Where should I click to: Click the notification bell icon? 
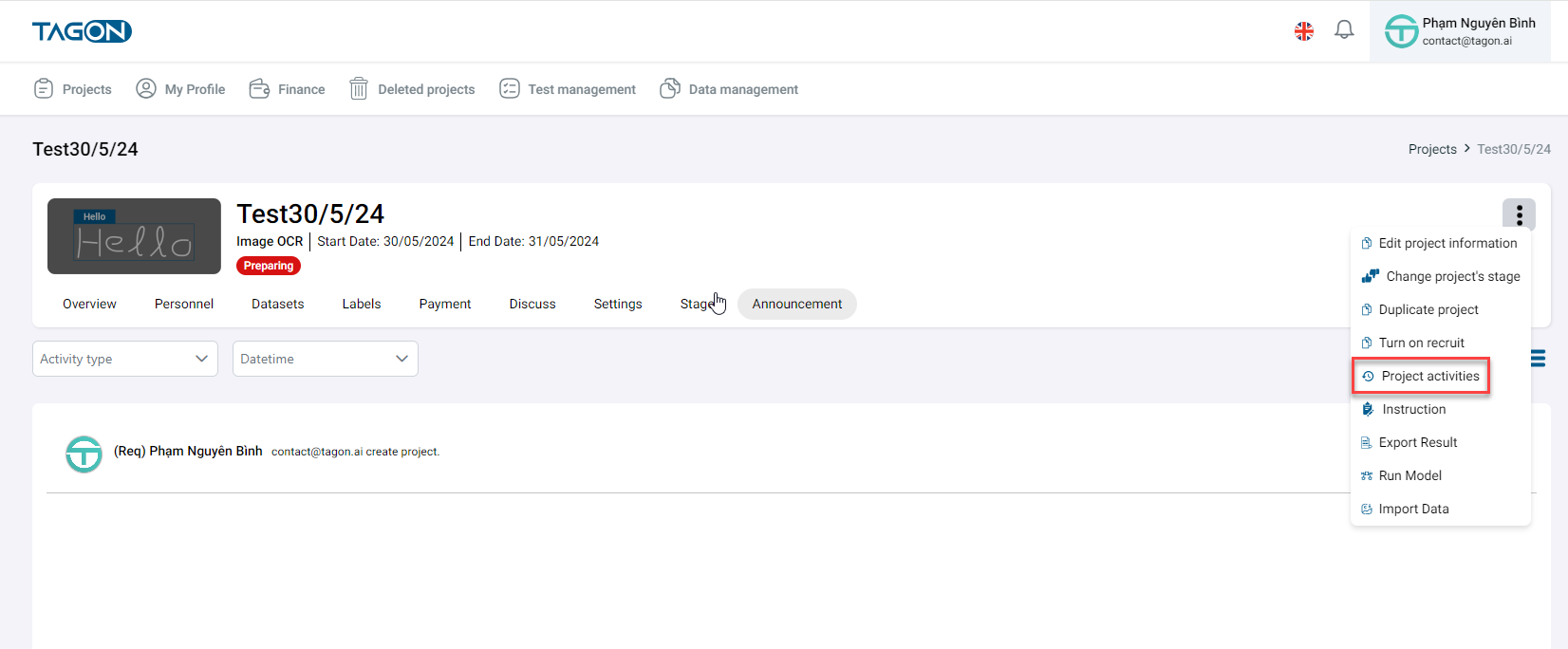coord(1344,30)
